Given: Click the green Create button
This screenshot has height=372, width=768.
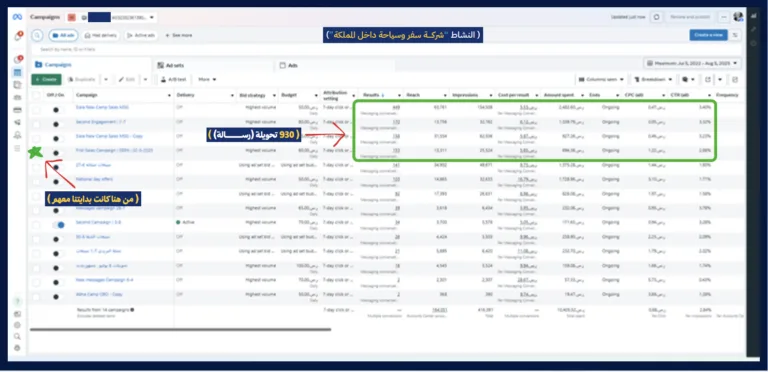Looking at the screenshot, I should (x=47, y=79).
